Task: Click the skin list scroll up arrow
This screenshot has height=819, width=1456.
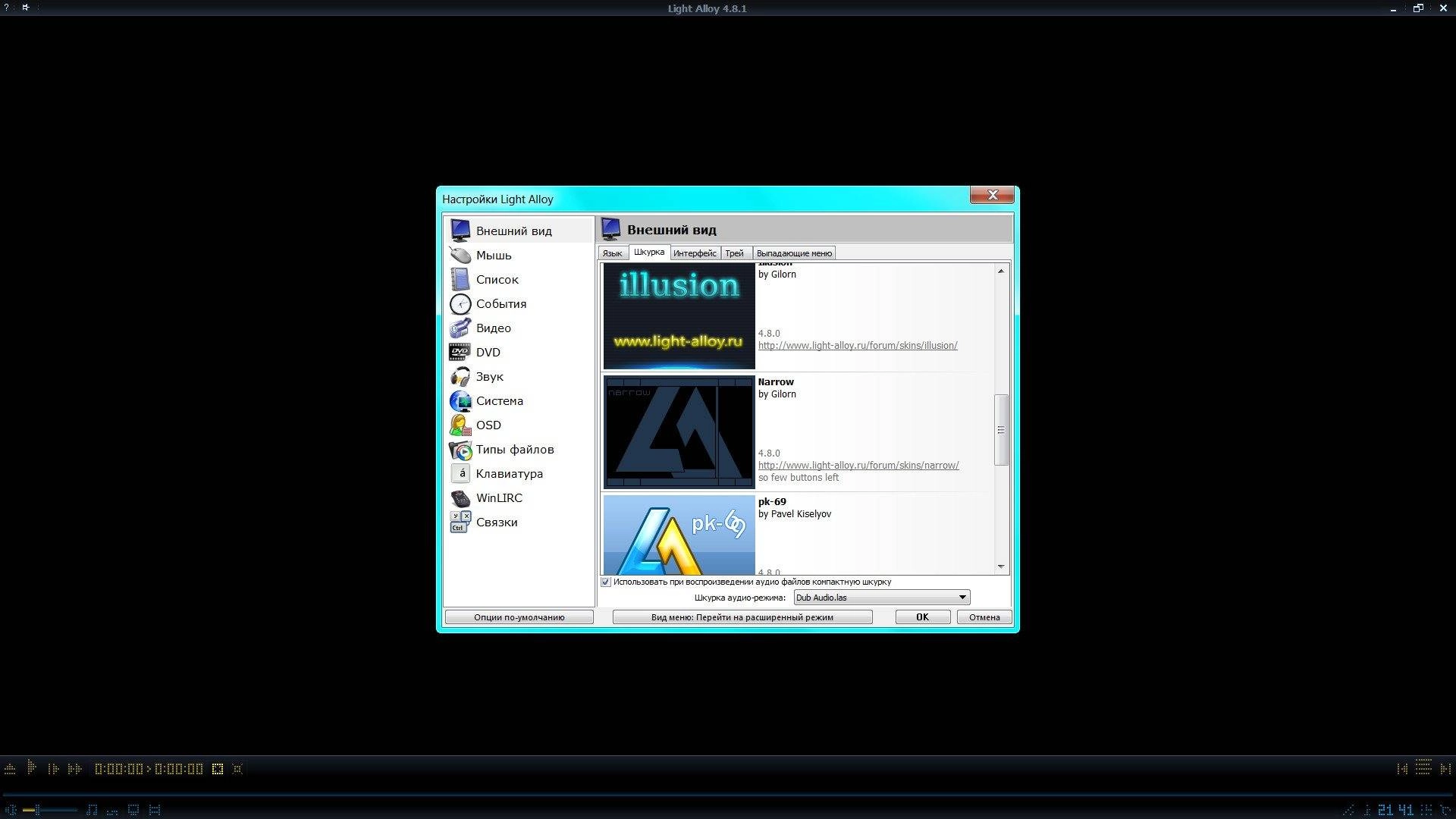Action: click(x=1001, y=271)
